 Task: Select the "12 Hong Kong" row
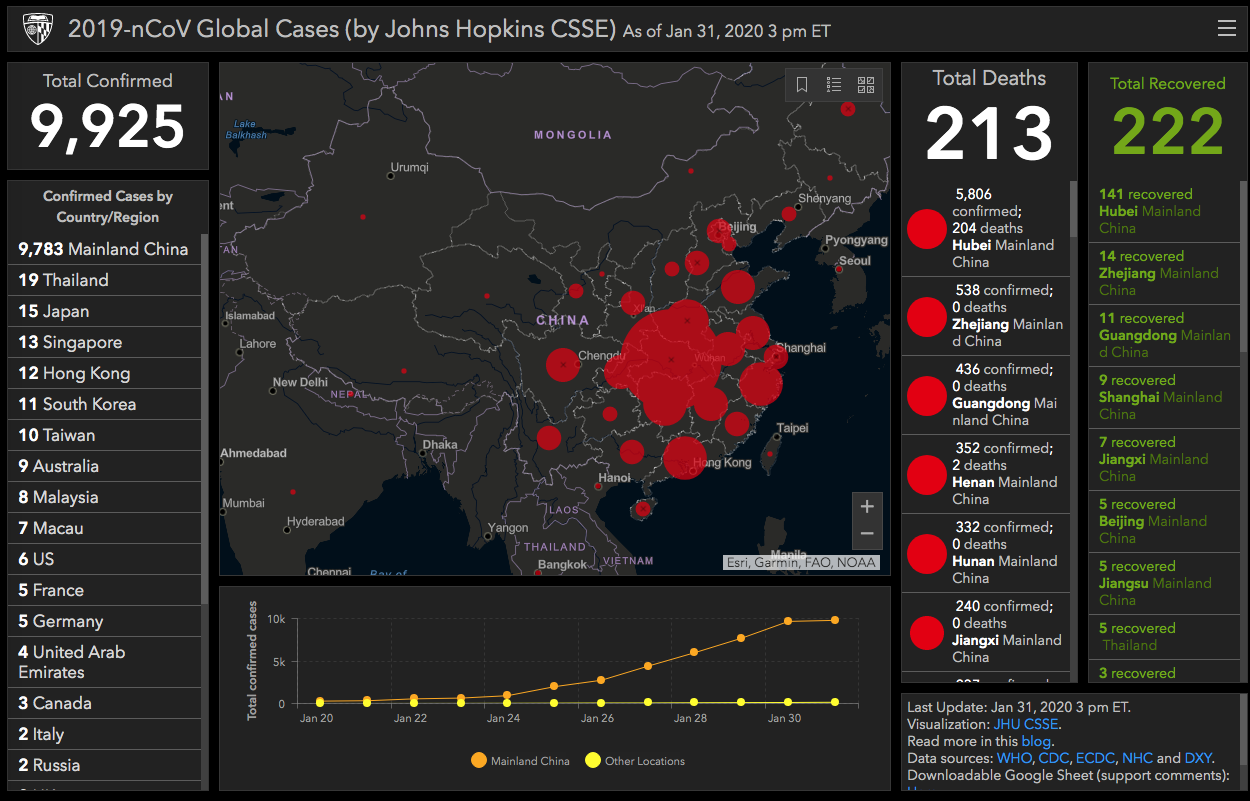(104, 373)
